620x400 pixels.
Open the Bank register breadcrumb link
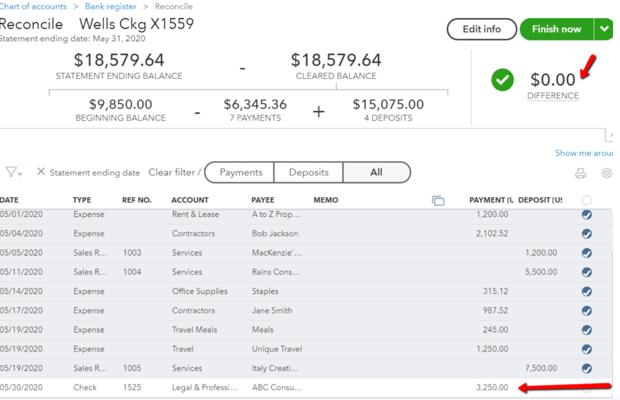(x=110, y=6)
